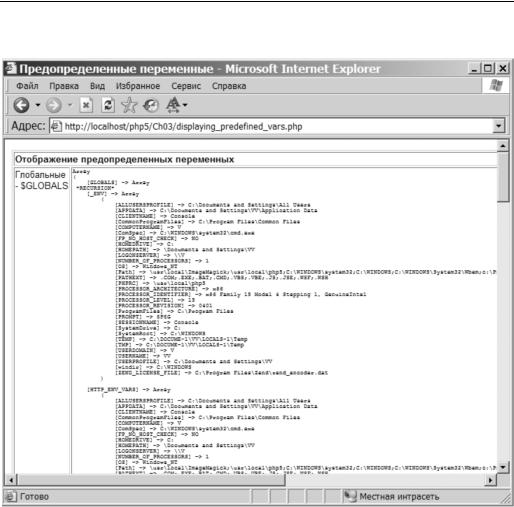Viewport: 514px width, 507px height.
Task: Click the horizontal scrollbar right arrow
Action: click(490, 480)
